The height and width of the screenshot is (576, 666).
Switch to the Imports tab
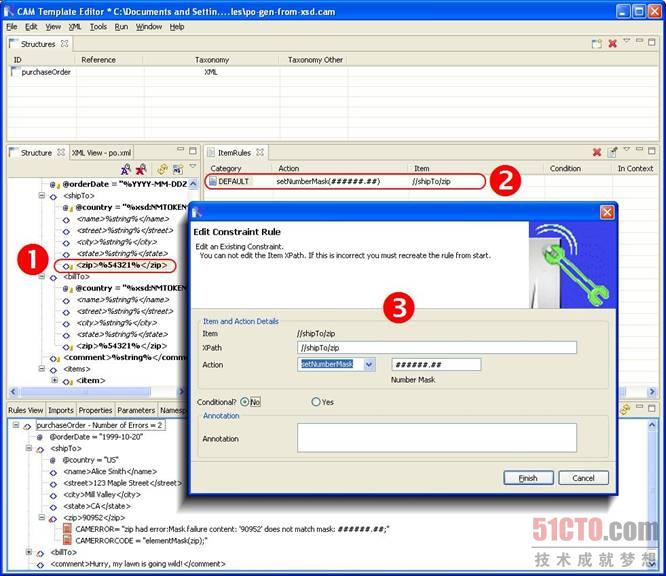tap(61, 410)
